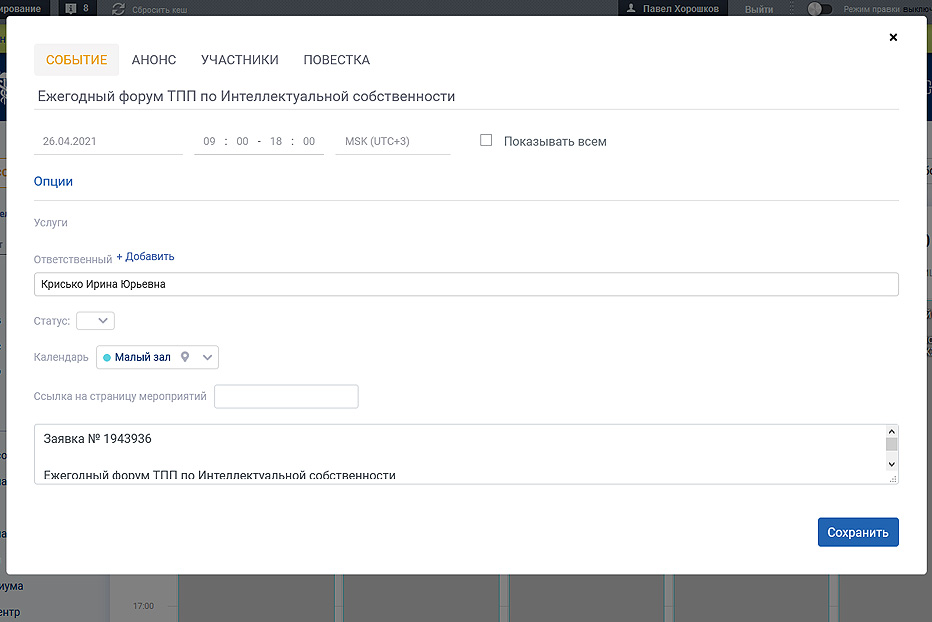The height and width of the screenshot is (622, 932).
Task: Switch to the Анонс tab
Action: (154, 60)
